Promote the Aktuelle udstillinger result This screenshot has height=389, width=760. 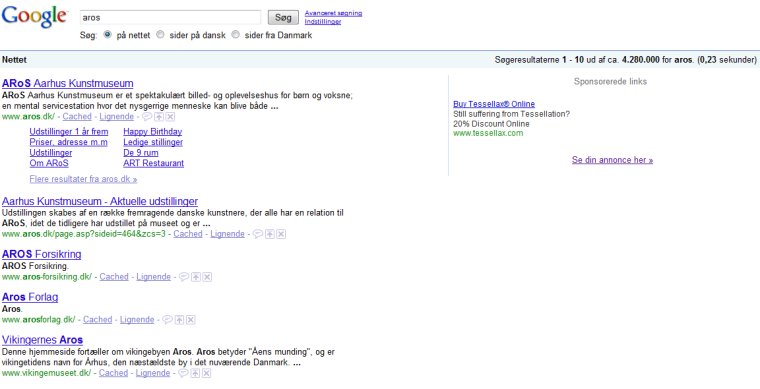coord(270,234)
